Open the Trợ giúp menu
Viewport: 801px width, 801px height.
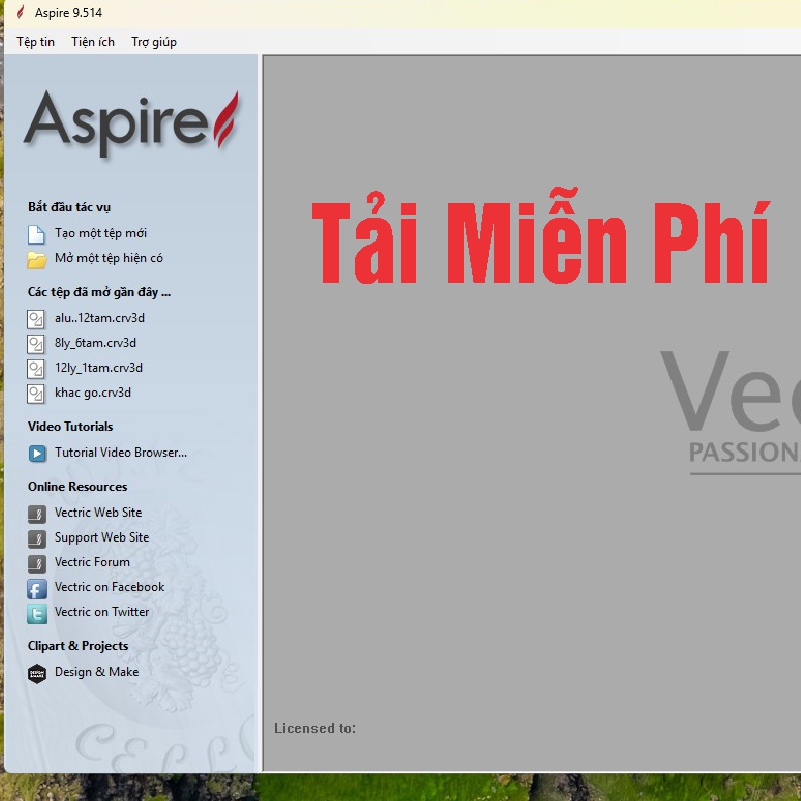[x=152, y=42]
